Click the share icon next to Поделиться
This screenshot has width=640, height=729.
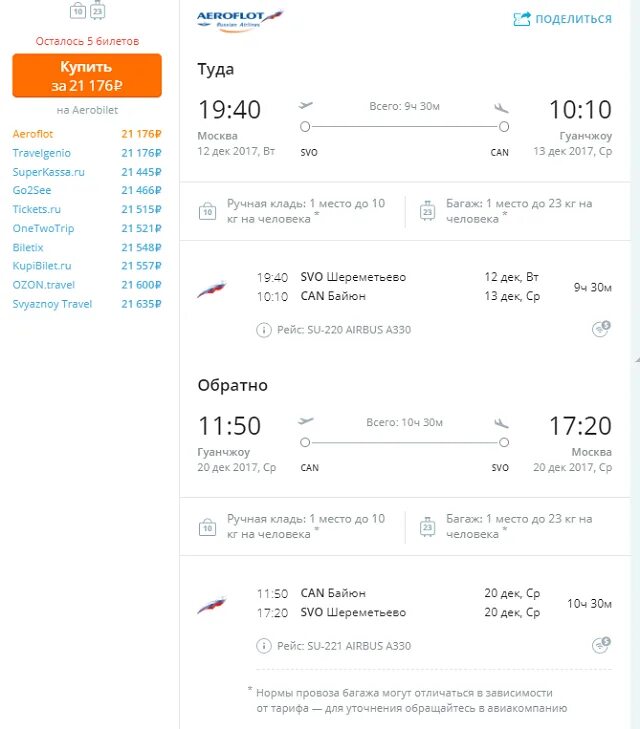coord(521,19)
